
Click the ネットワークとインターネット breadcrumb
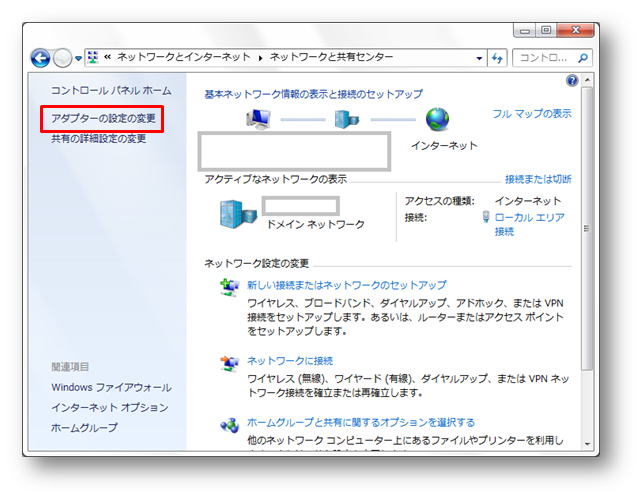[x=184, y=57]
